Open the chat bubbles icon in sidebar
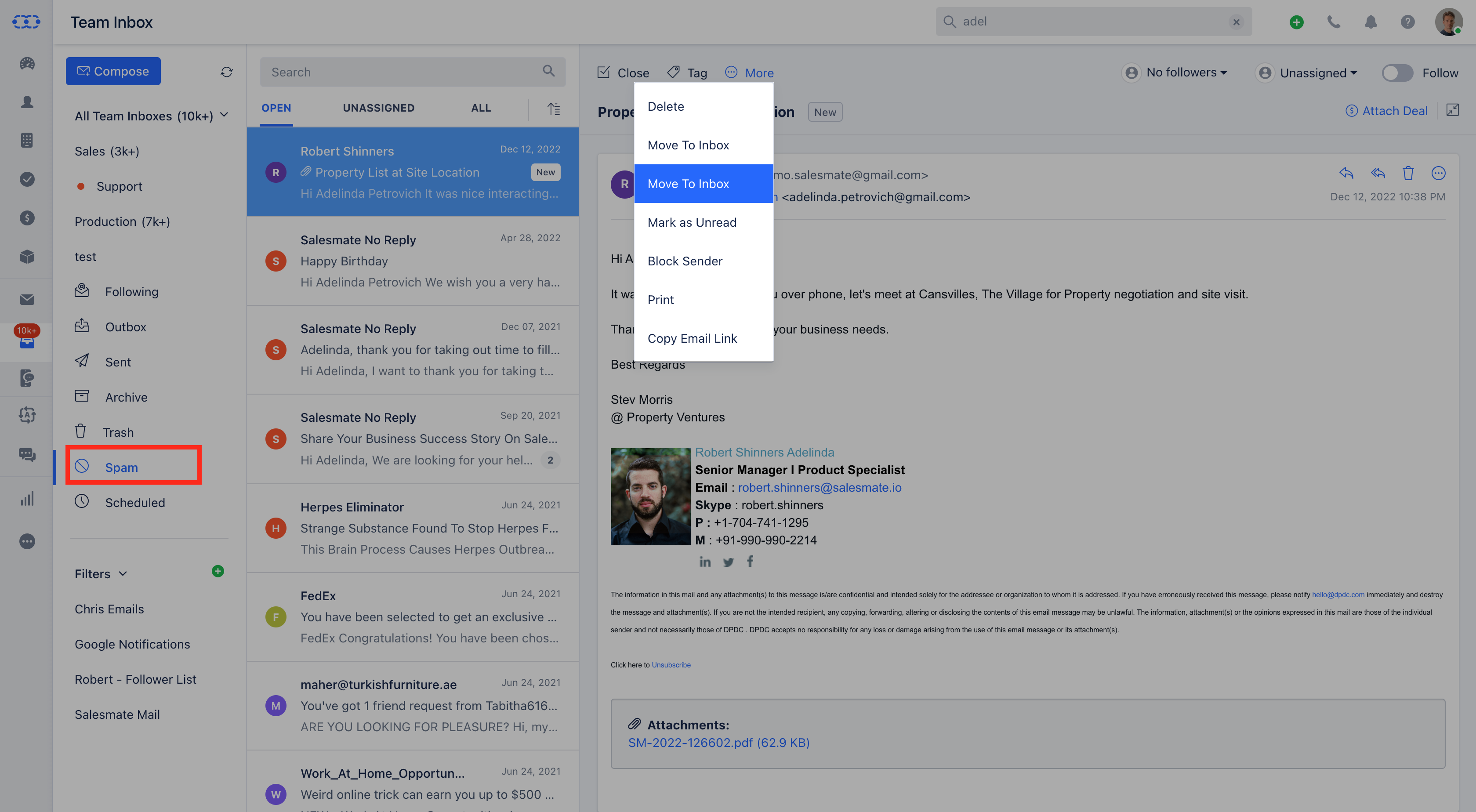This screenshot has width=1476, height=812. pos(27,454)
